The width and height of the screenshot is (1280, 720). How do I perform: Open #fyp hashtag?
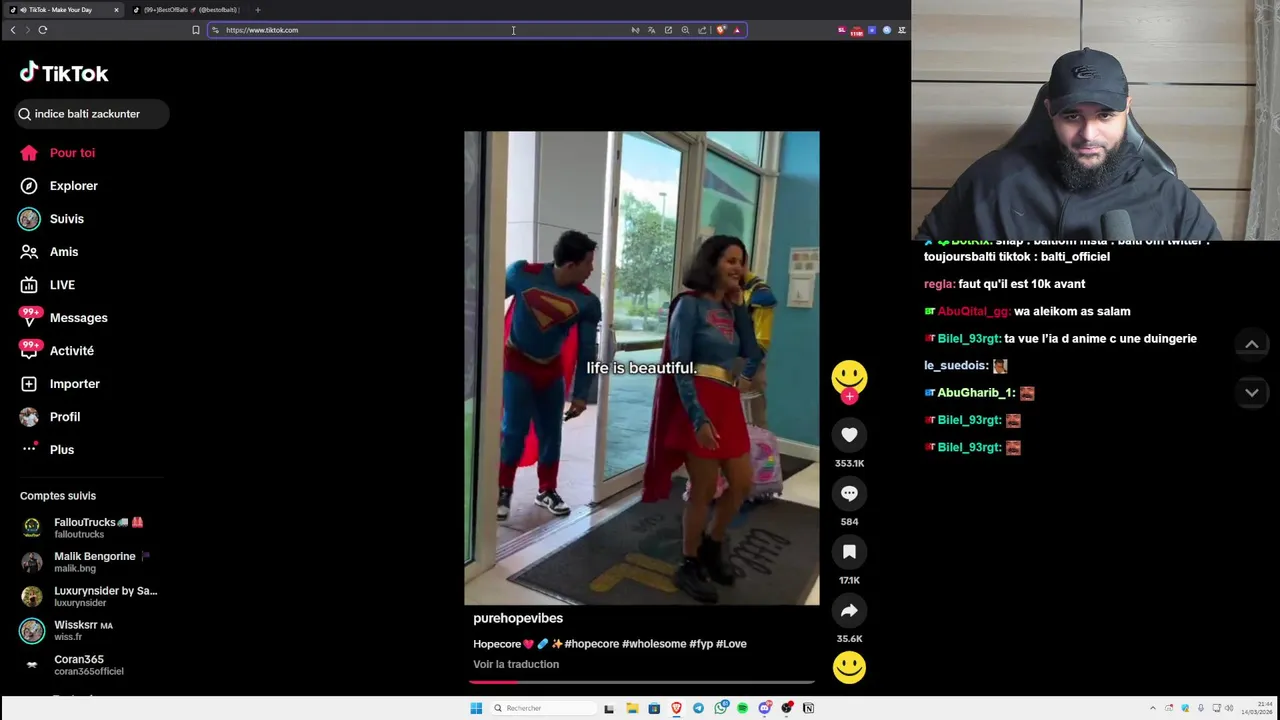(701, 644)
